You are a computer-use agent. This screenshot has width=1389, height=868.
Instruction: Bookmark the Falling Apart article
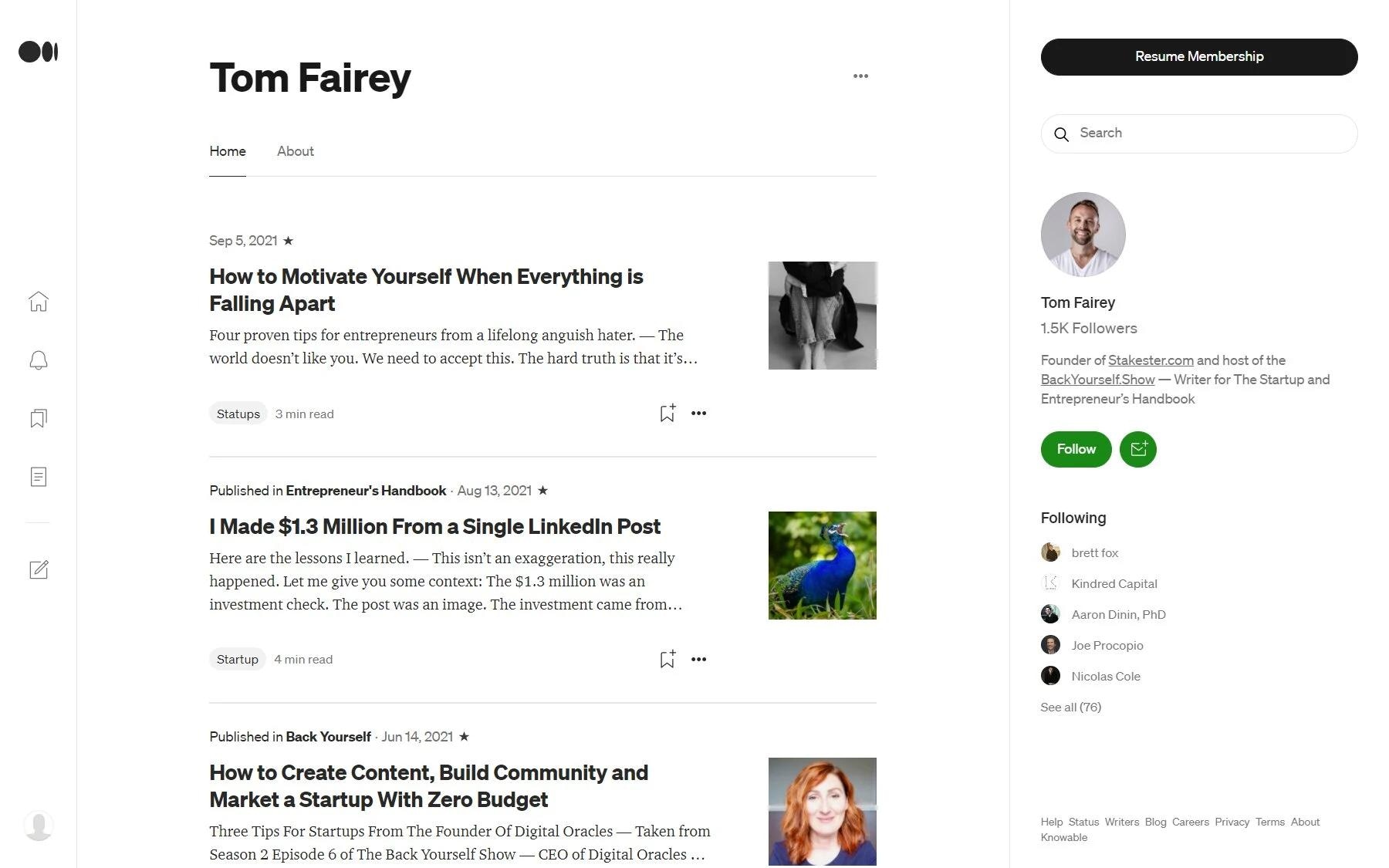667,413
